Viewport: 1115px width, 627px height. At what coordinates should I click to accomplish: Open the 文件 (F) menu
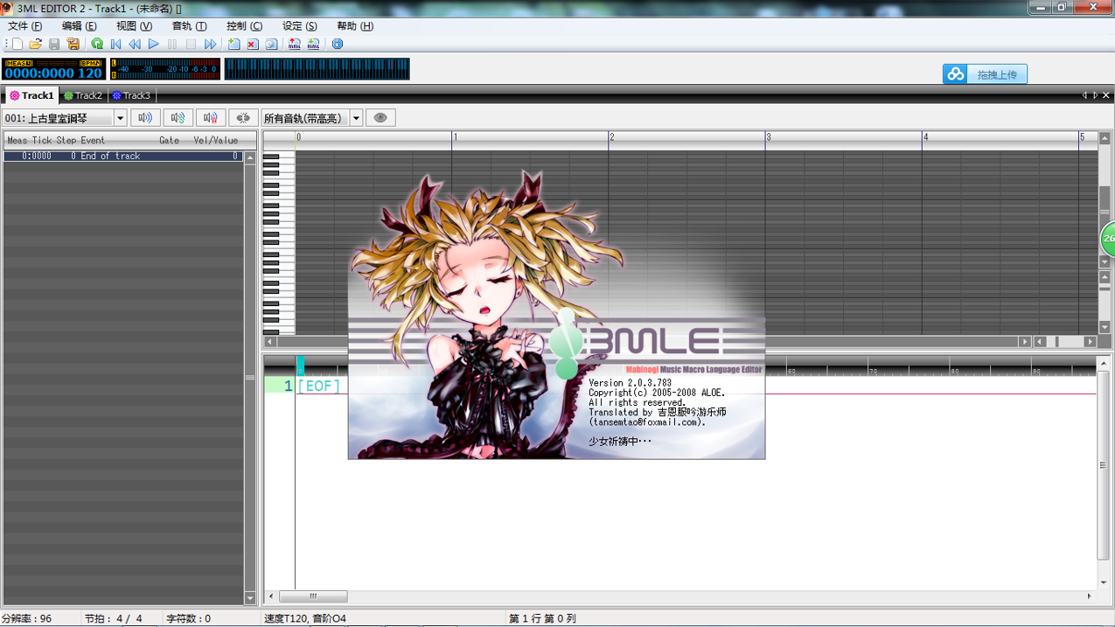tap(25, 26)
